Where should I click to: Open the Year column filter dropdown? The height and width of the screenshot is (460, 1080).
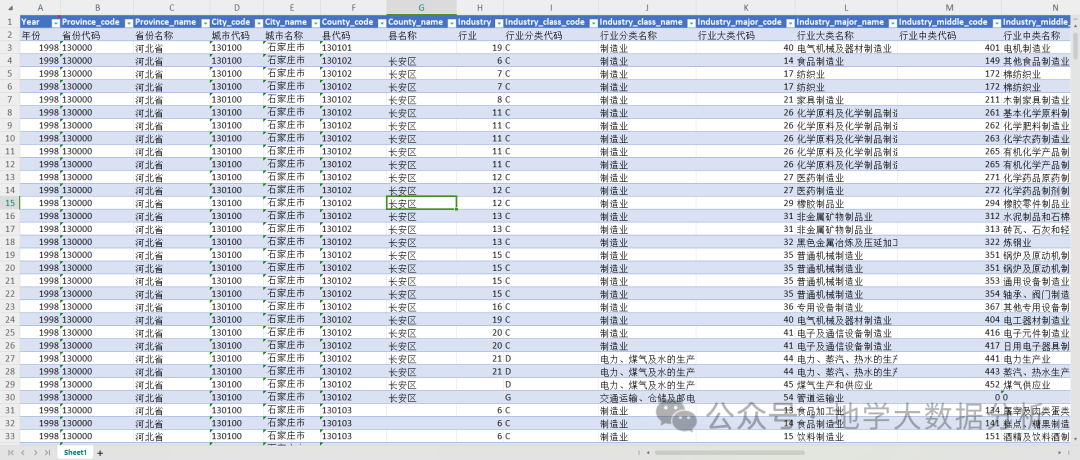(x=55, y=22)
